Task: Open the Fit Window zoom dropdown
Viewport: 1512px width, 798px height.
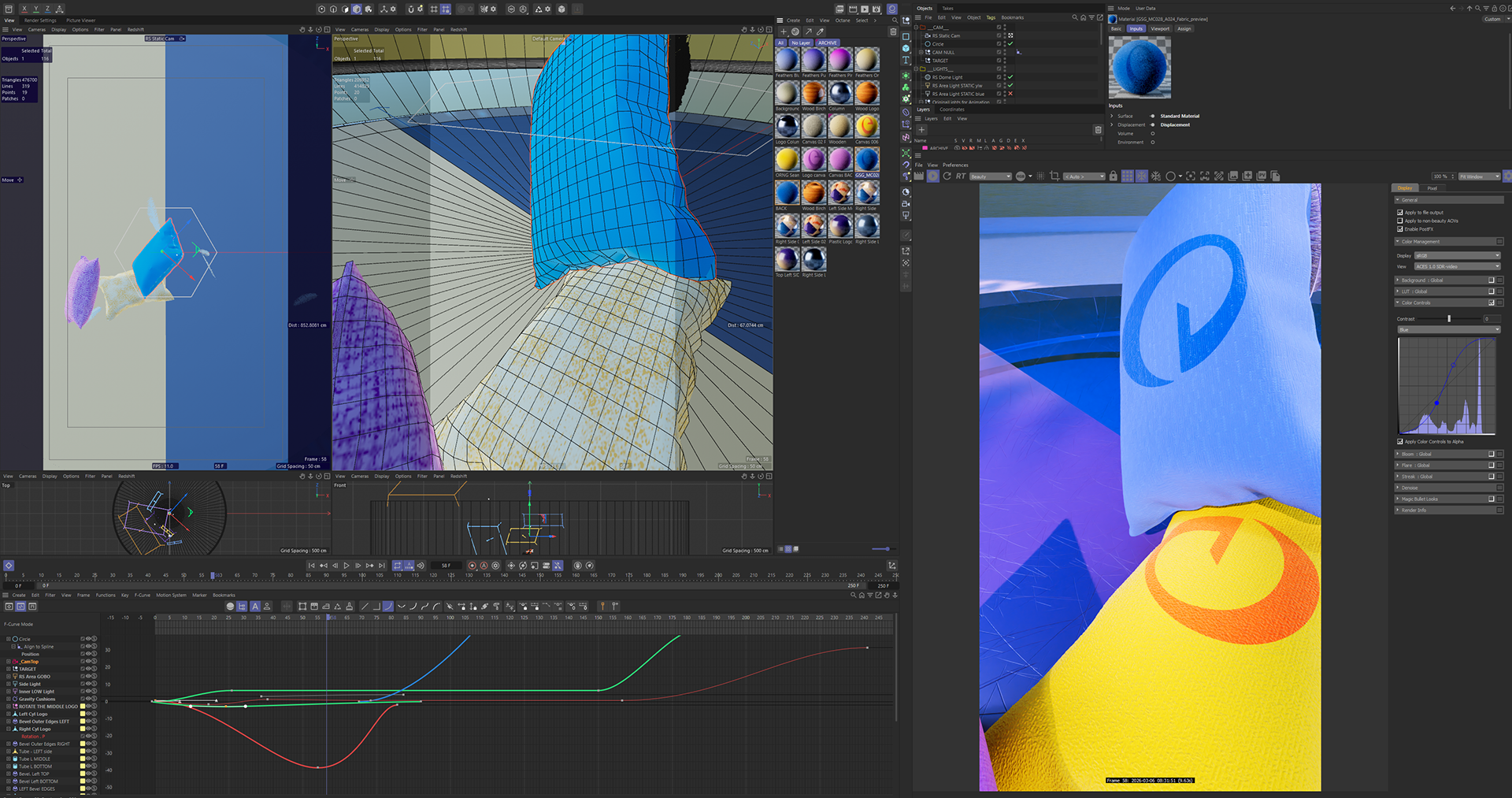Action: (1479, 176)
